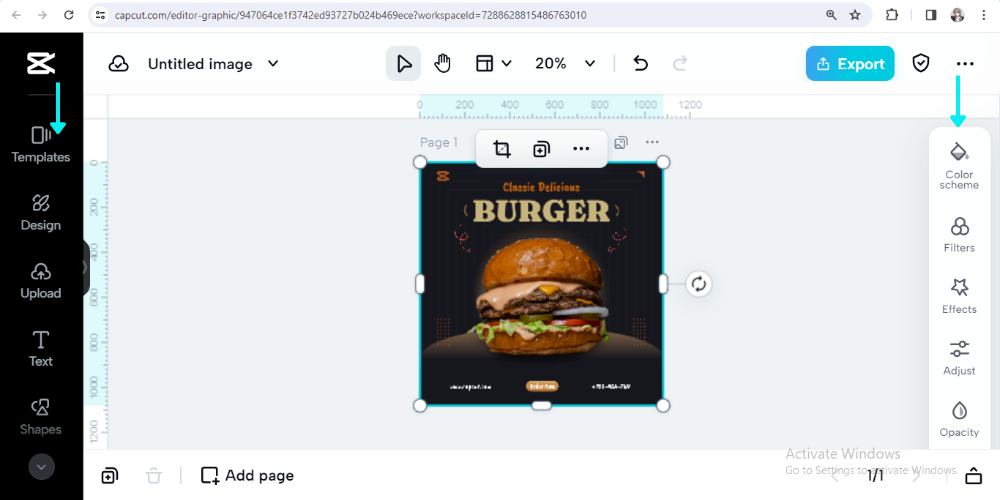Expand more sidebar tools with the down chevron
1000x500 pixels.
pyautogui.click(x=41, y=467)
